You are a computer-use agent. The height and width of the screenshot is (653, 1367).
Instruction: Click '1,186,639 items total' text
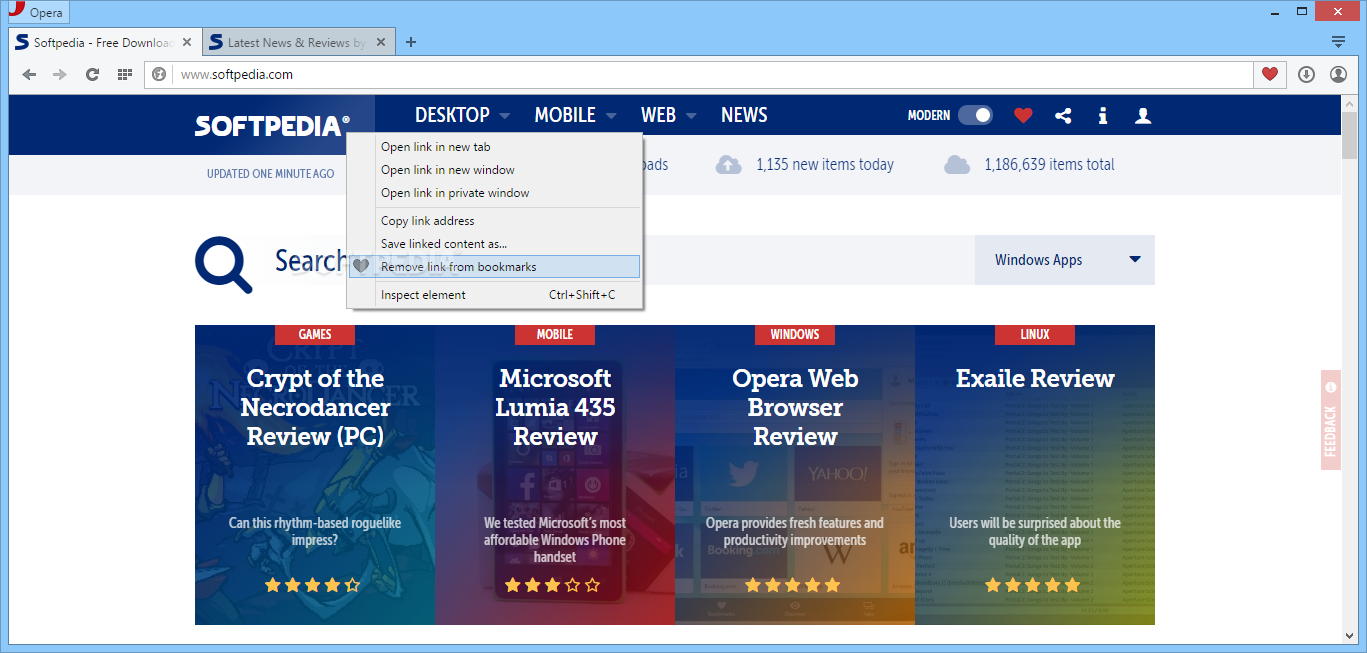pos(1049,164)
